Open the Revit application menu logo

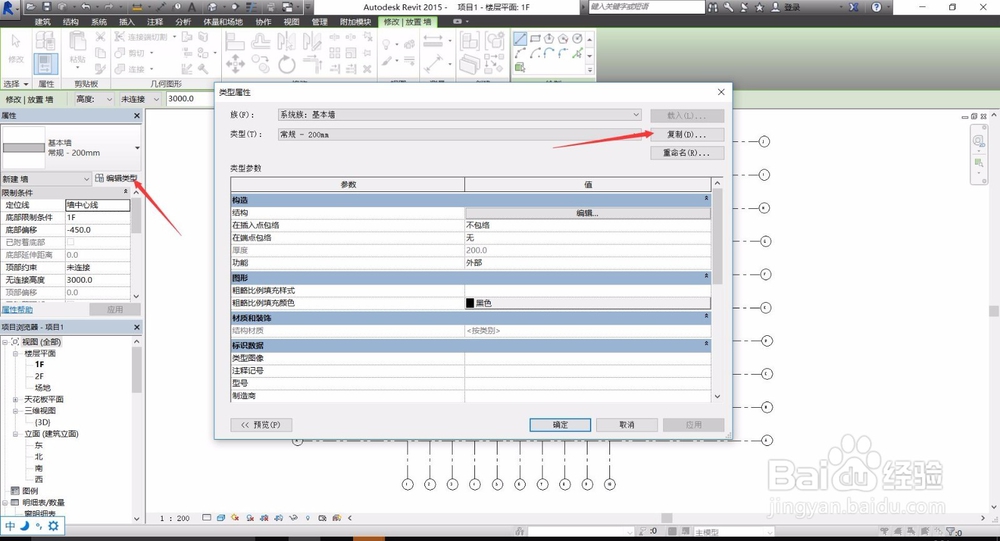coord(9,8)
